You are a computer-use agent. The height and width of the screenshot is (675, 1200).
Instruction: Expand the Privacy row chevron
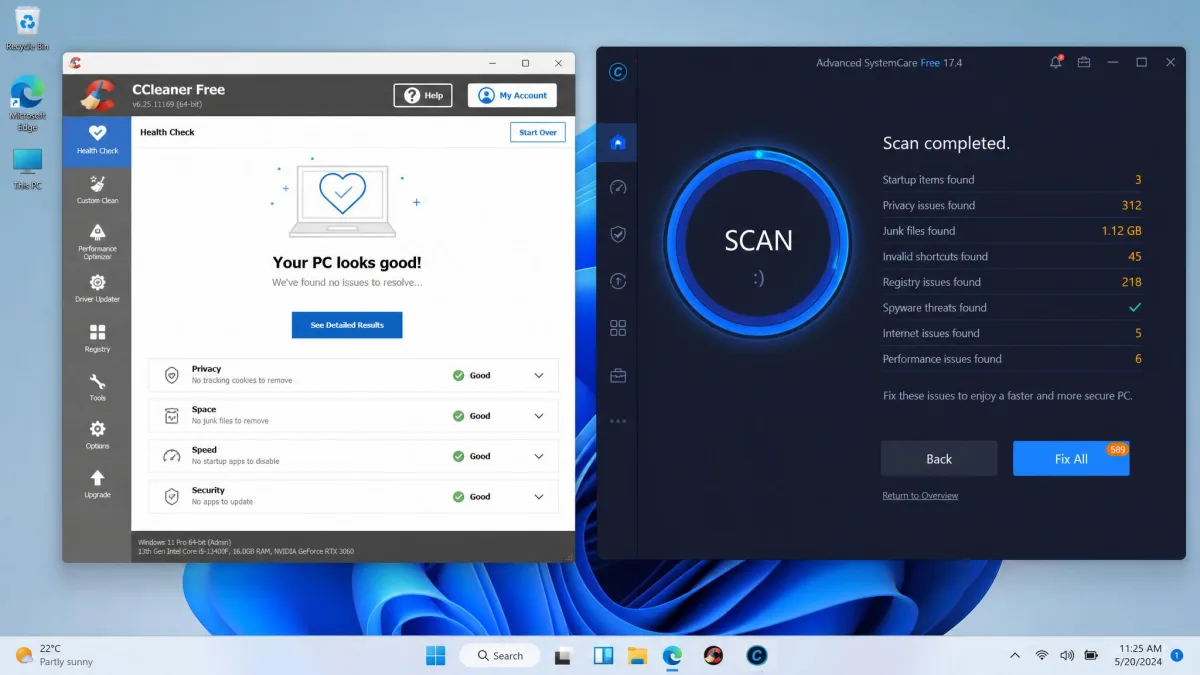pos(539,376)
